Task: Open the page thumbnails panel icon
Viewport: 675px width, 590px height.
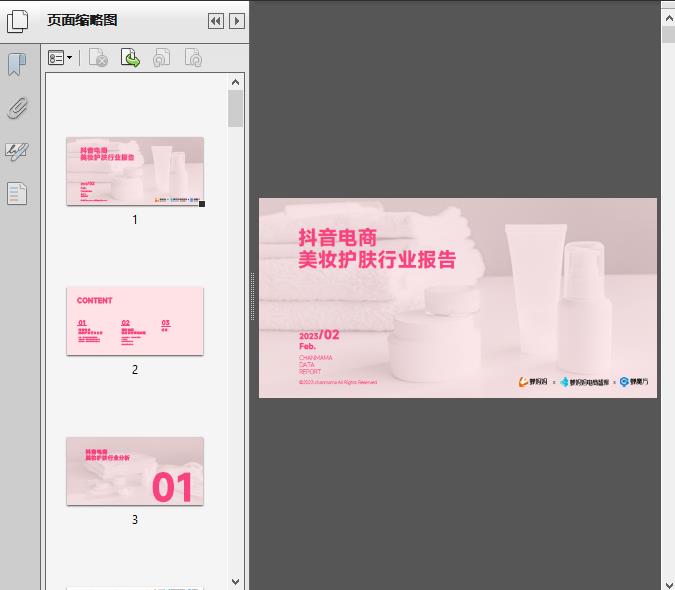Action: [x=17, y=21]
